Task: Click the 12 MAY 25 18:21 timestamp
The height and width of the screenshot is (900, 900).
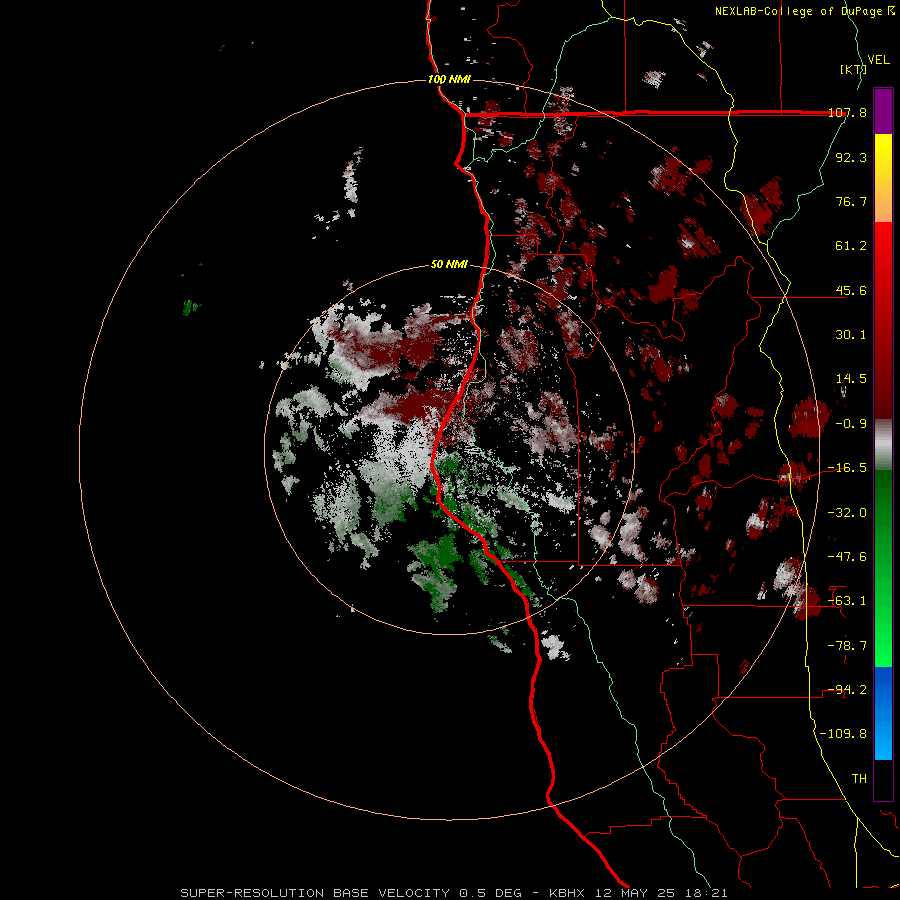Action: coord(662,893)
